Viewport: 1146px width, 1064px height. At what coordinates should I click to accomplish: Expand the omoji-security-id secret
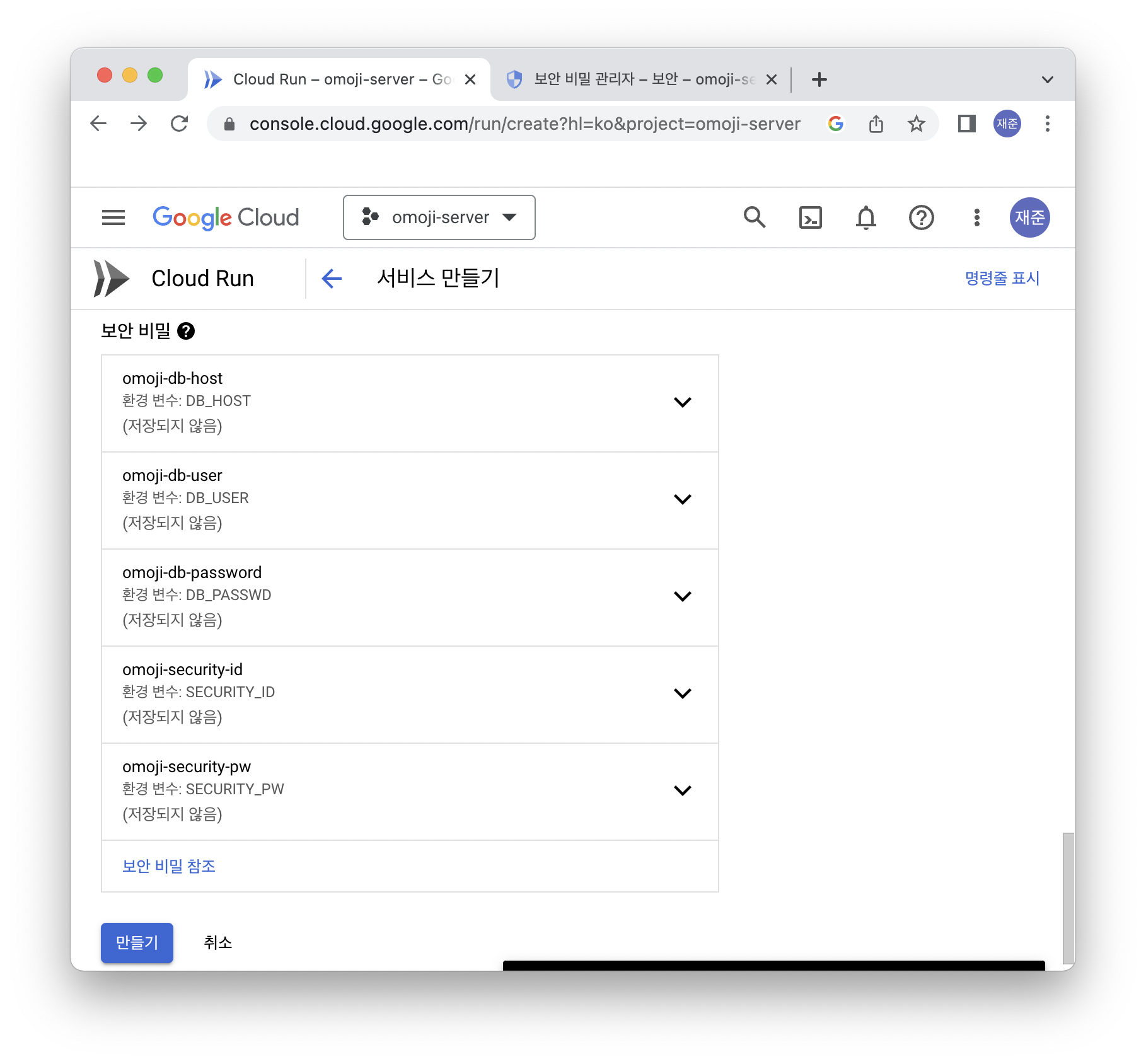tap(683, 693)
